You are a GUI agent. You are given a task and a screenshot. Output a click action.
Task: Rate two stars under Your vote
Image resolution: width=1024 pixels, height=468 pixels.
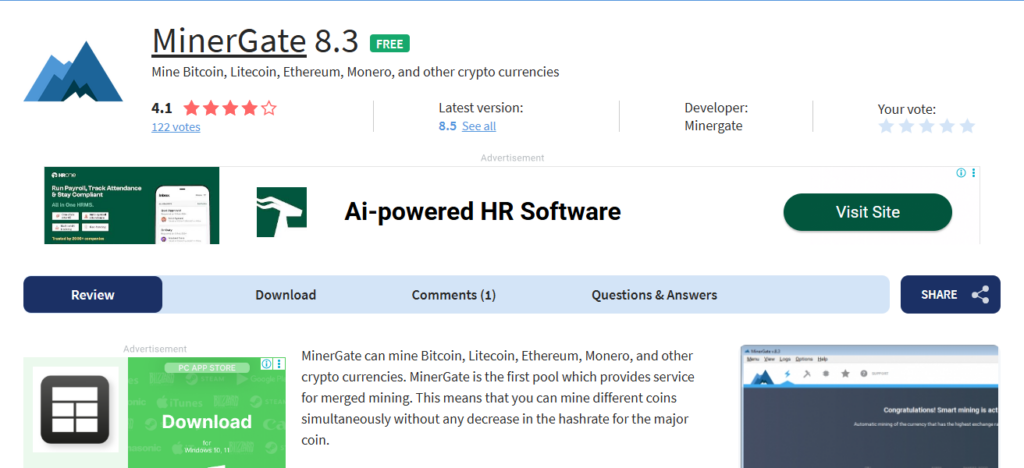tap(906, 126)
